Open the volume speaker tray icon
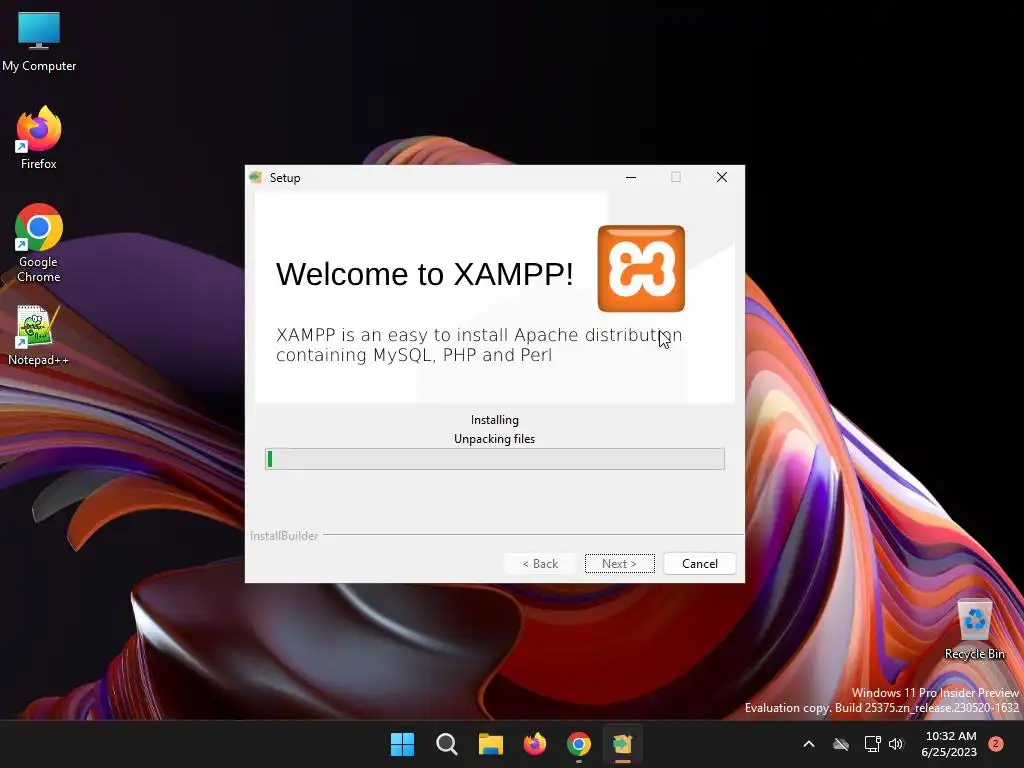 (896, 744)
